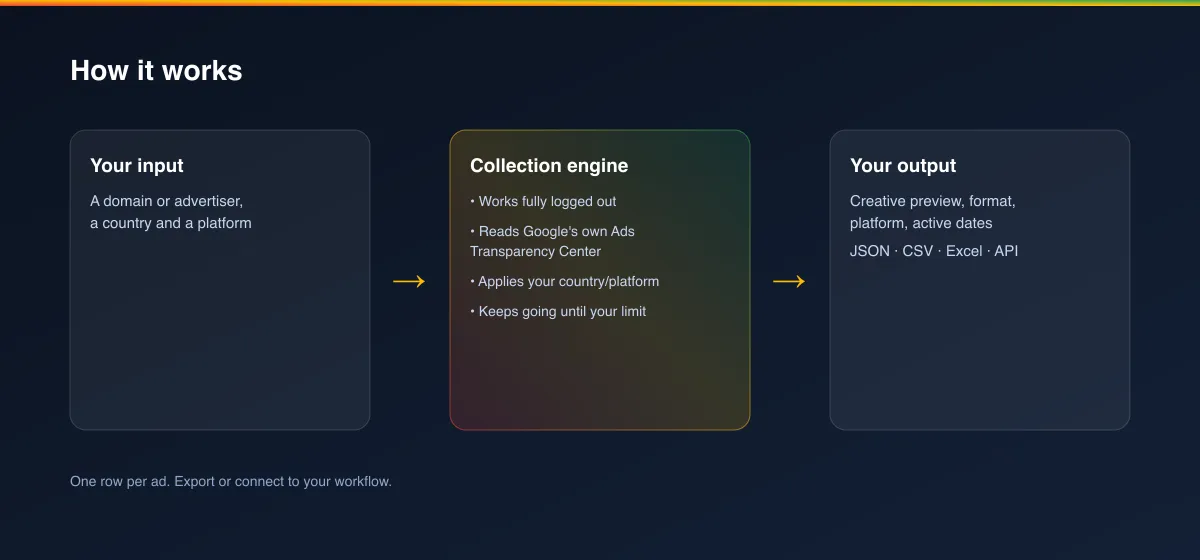This screenshot has height=560, width=1200.
Task: Click the Excel format label
Action: tap(964, 251)
